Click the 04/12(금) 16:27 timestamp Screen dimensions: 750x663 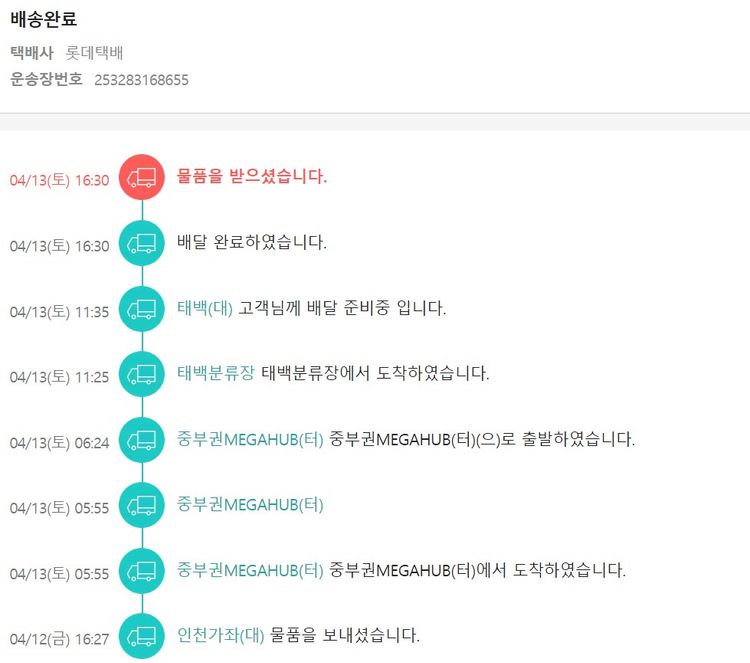[x=59, y=638]
